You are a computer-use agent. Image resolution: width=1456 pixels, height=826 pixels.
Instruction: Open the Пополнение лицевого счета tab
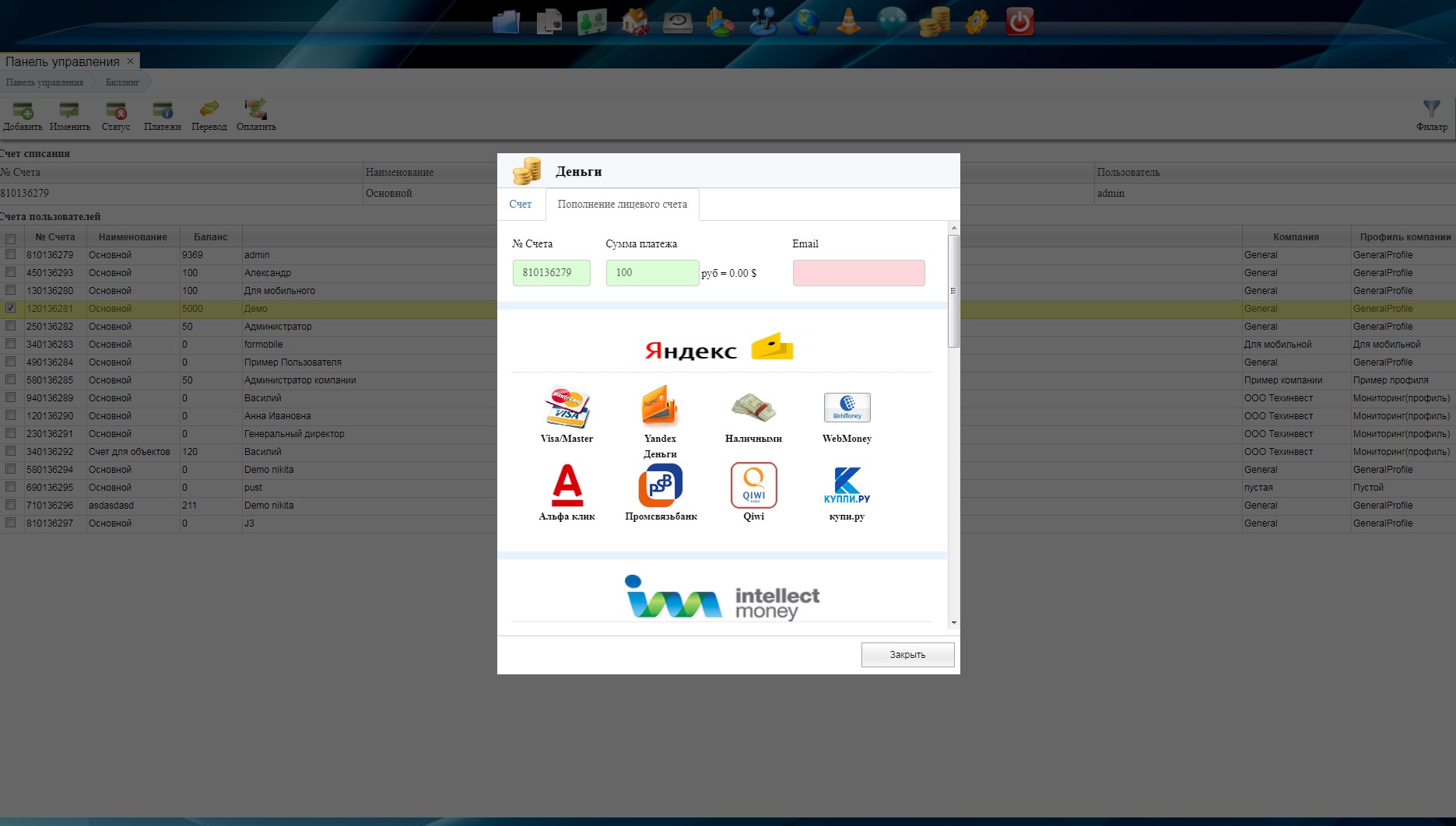622,205
